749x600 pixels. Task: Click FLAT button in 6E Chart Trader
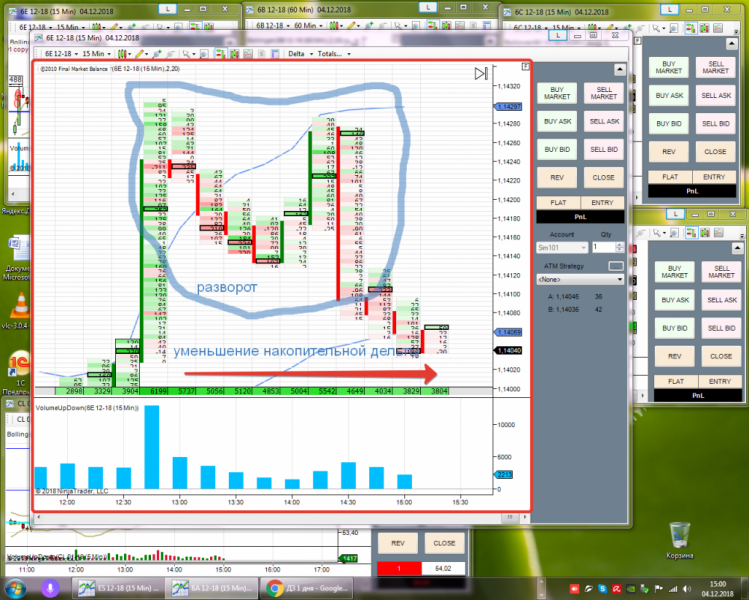(x=558, y=203)
